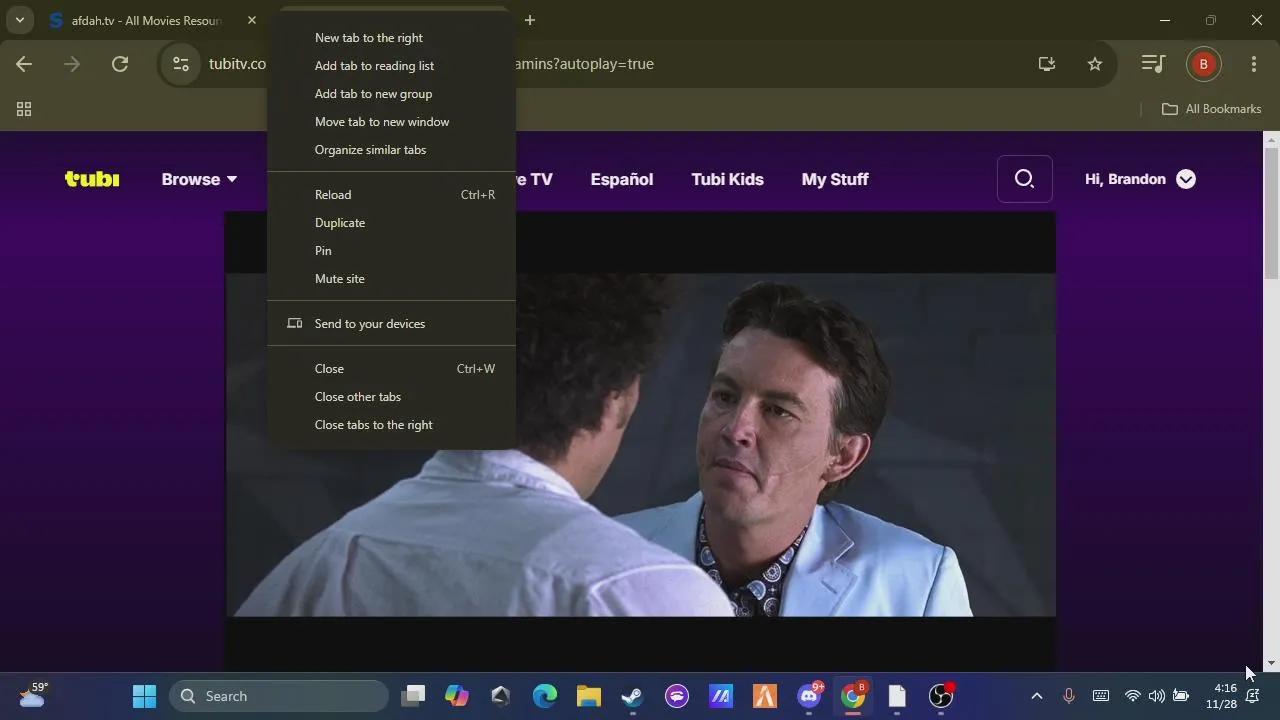This screenshot has height=720, width=1280.
Task: Choose Close in the tab context menu
Action: [391, 369]
